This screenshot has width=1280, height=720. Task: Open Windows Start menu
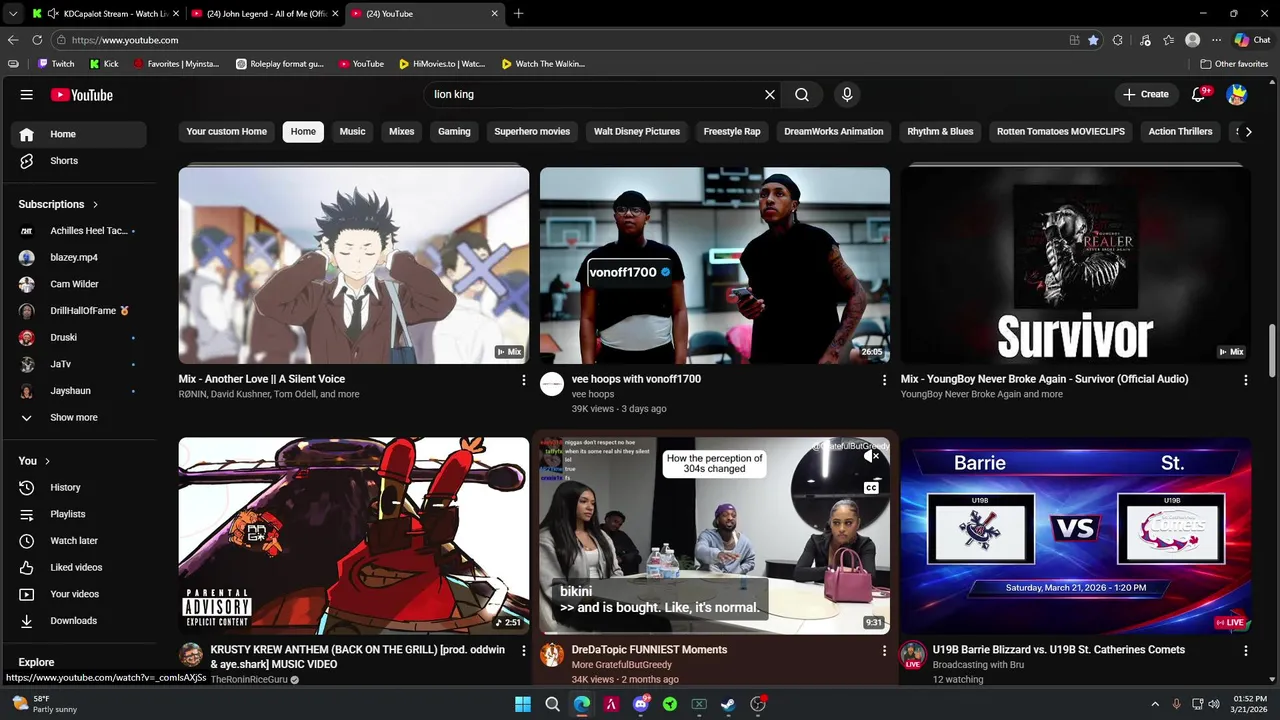[523, 704]
